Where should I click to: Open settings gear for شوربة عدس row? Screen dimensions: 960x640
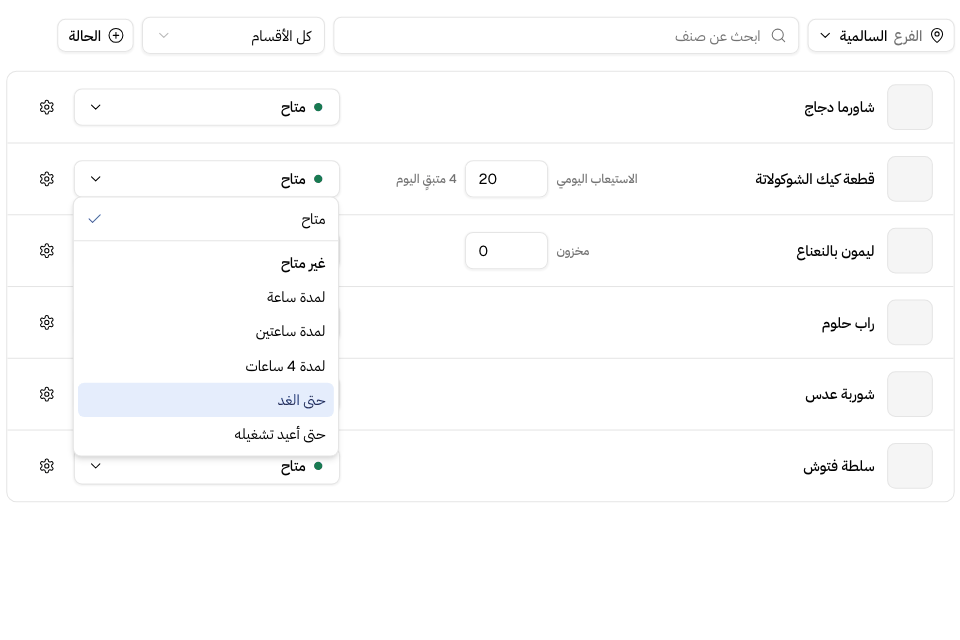(47, 394)
